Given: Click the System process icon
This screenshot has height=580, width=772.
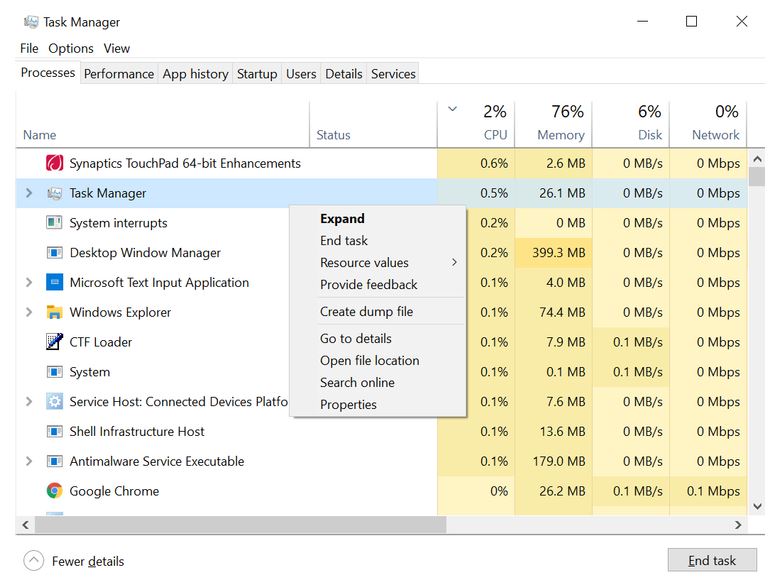Looking at the screenshot, I should (x=54, y=372).
